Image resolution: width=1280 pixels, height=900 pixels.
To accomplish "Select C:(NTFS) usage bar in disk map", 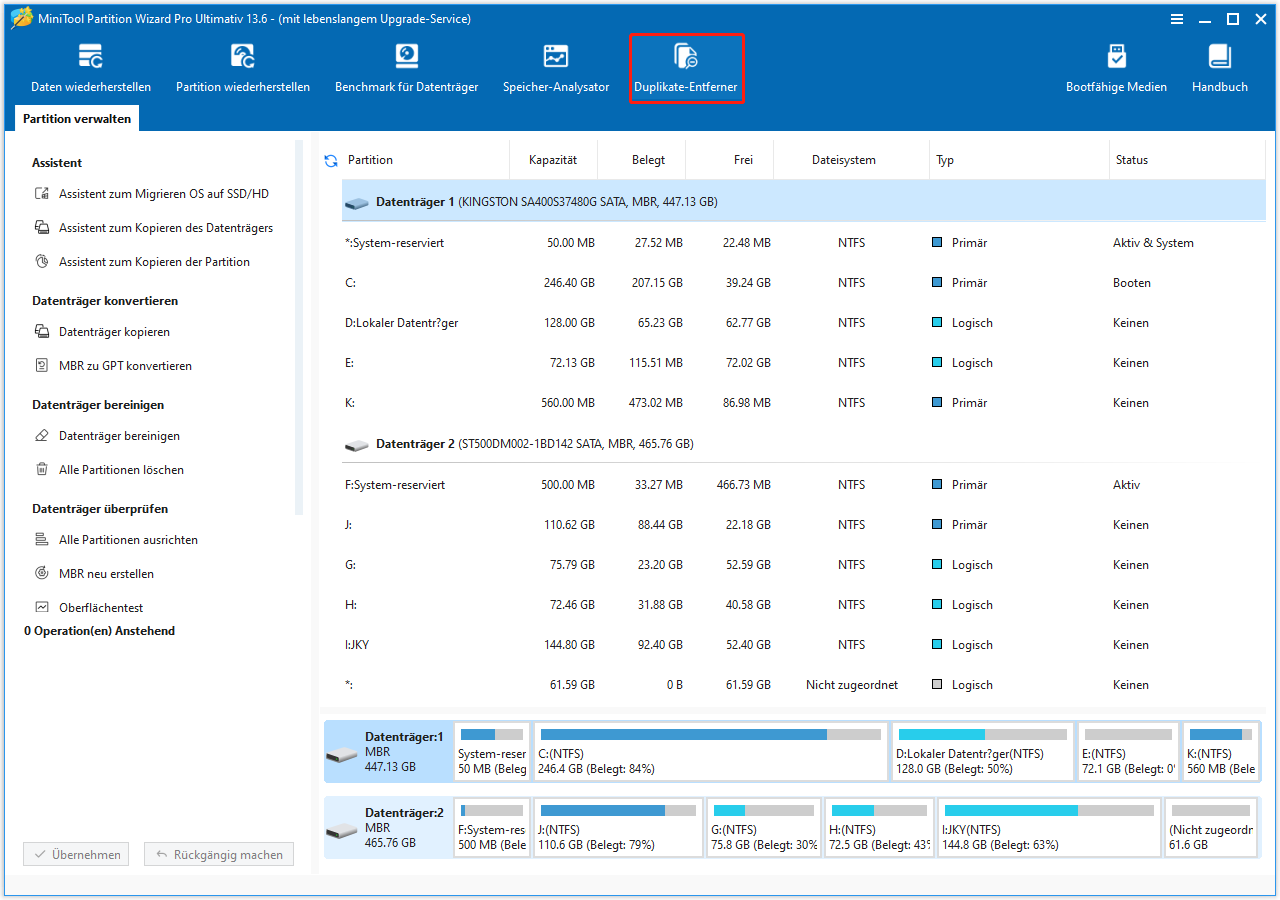I will click(x=710, y=734).
